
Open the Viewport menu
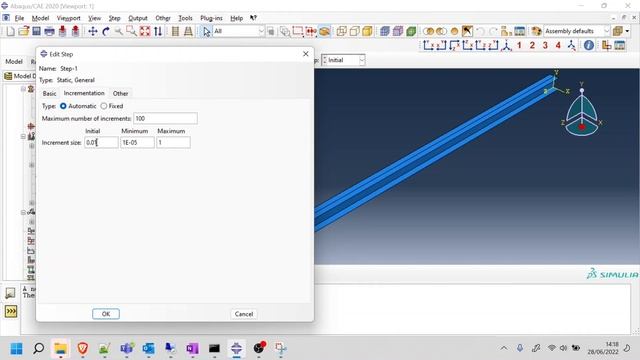(69, 18)
